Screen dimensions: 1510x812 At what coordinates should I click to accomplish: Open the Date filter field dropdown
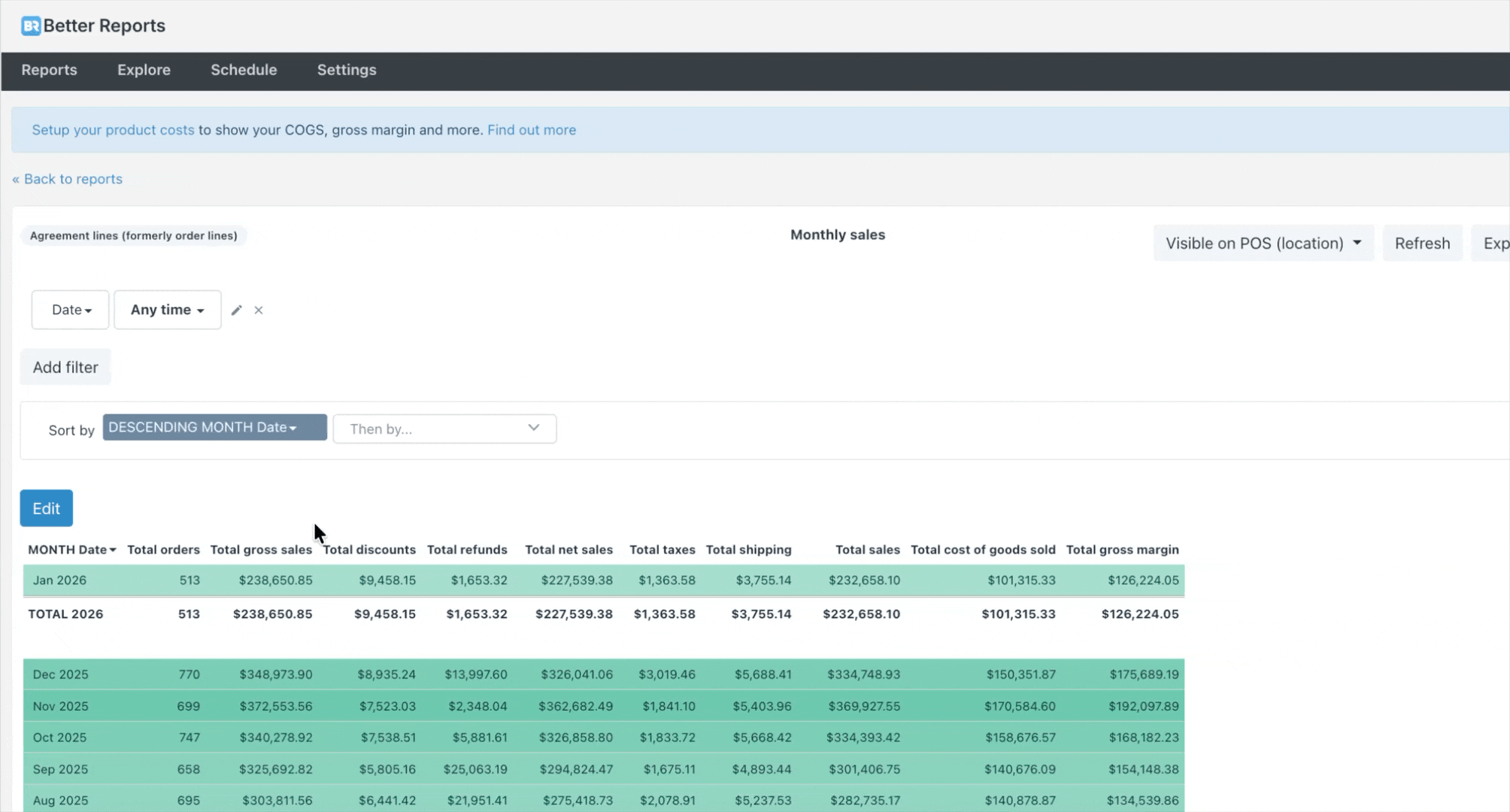click(71, 310)
